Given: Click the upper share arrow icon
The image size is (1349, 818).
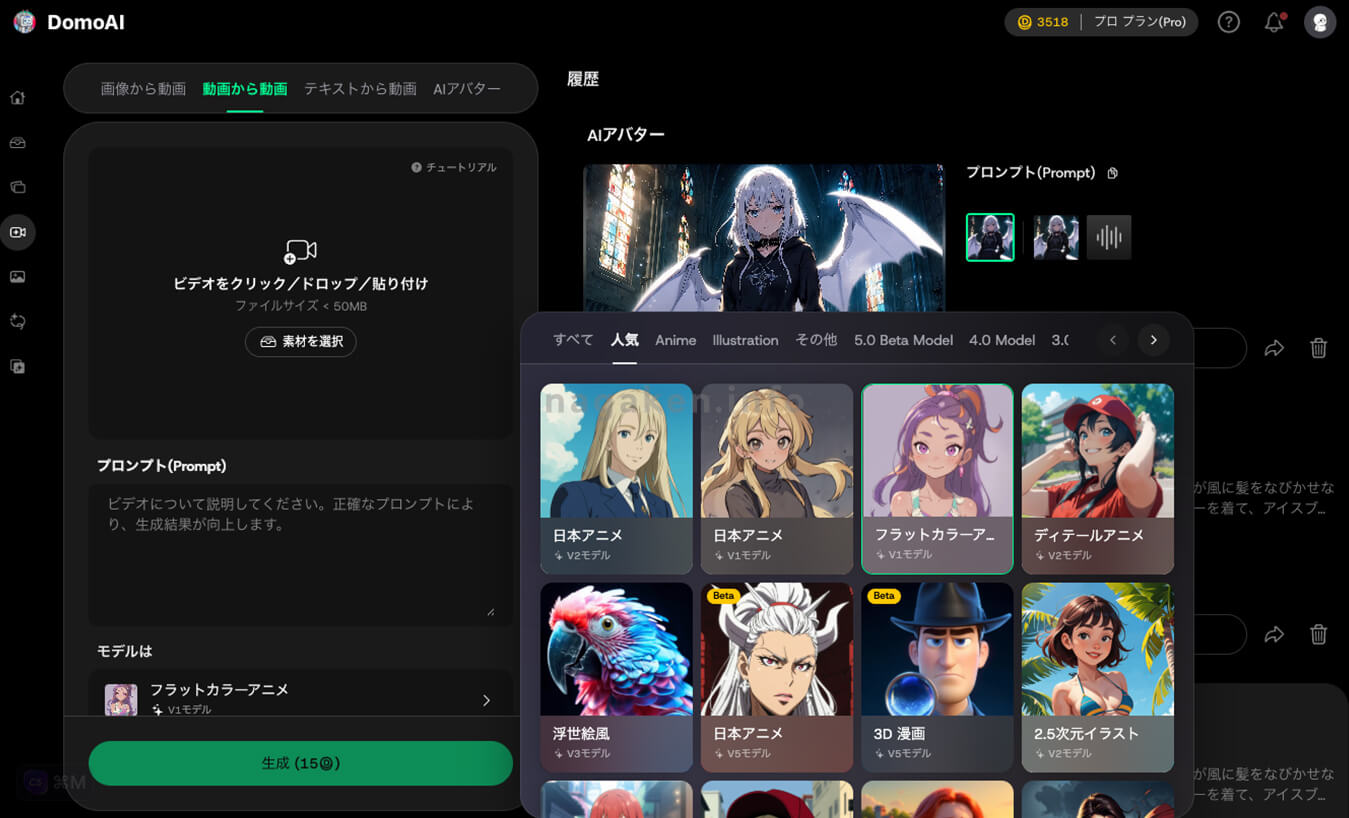Looking at the screenshot, I should [x=1274, y=348].
